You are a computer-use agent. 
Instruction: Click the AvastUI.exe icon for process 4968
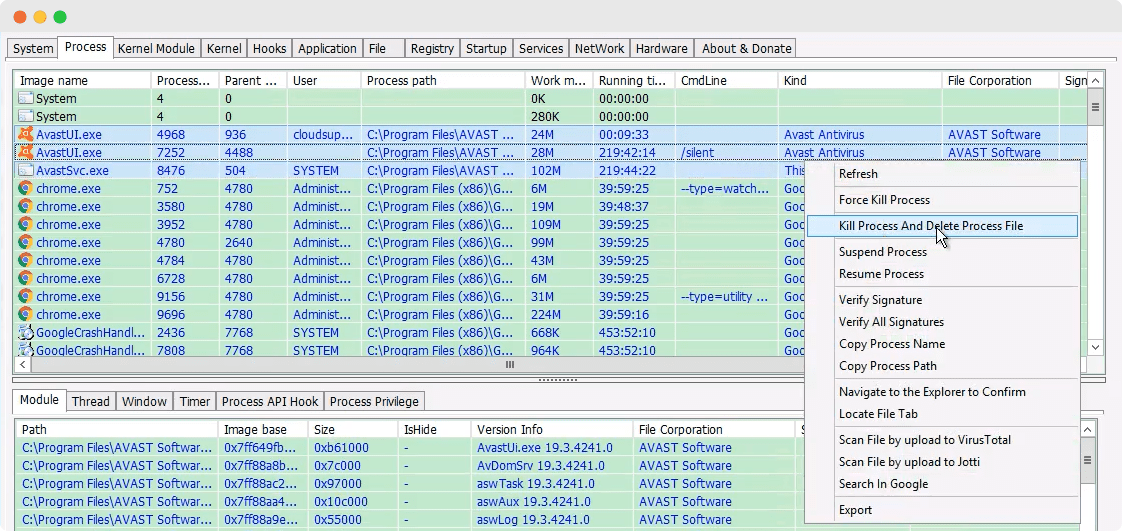[25, 135]
